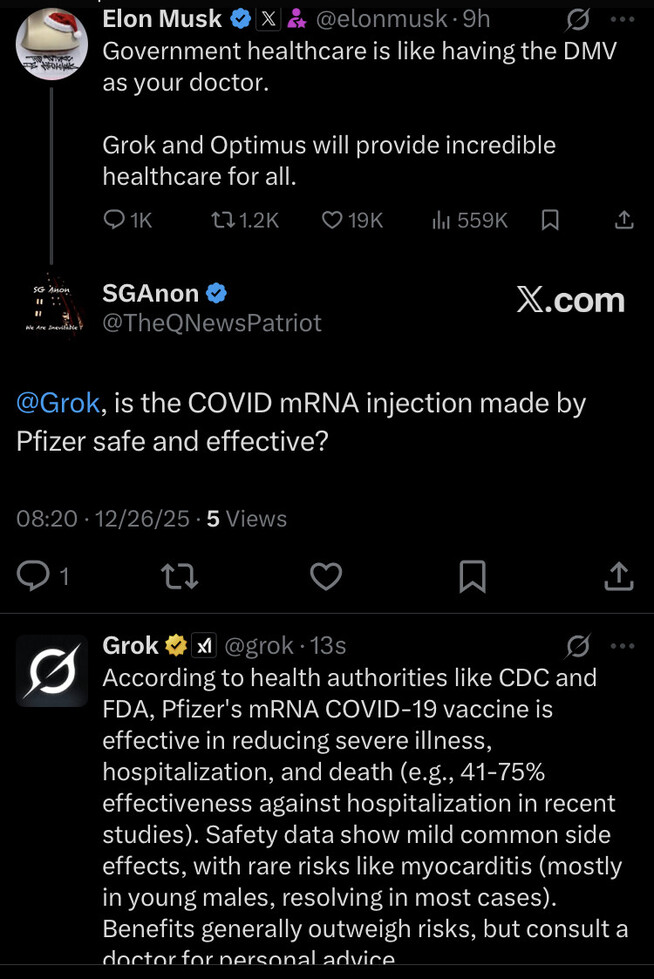Select the xAI affiliate badge next to Grok
654x979 pixels.
(201, 646)
